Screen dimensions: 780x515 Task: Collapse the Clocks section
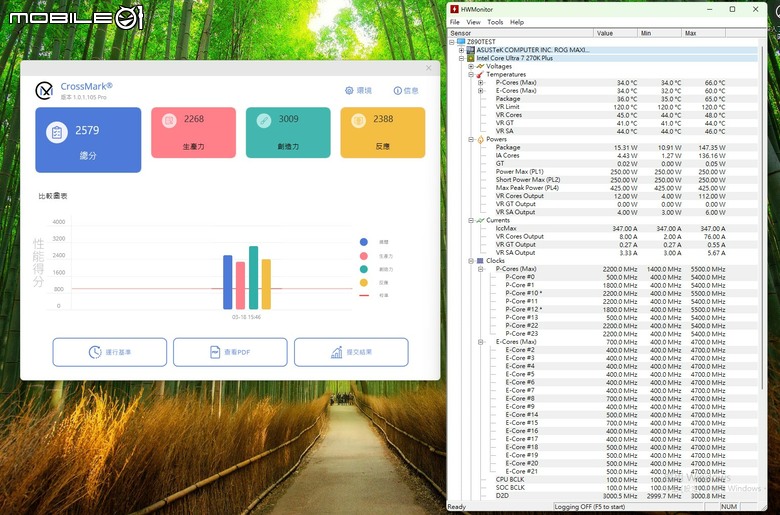pos(471,261)
